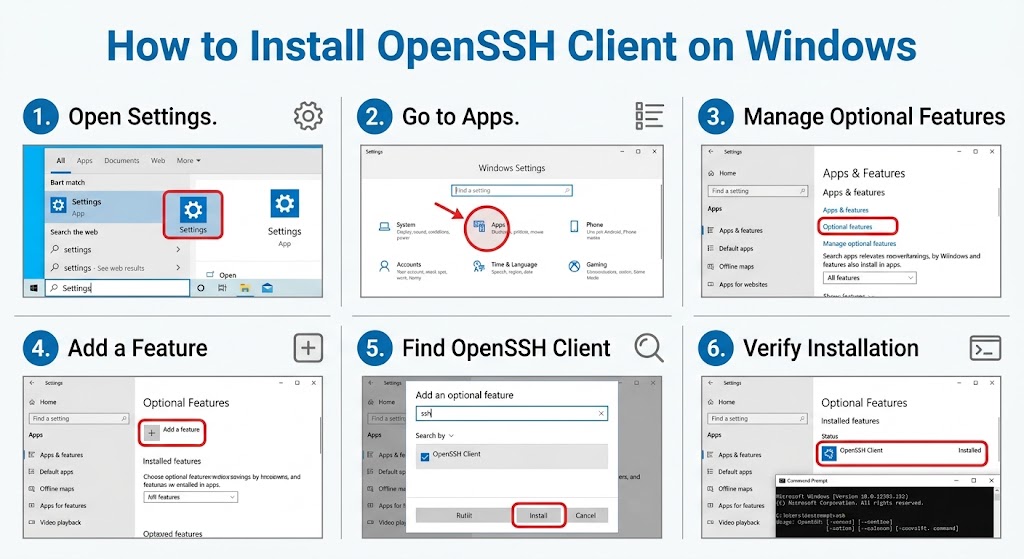Click the Apps & features link in step 3
1024x559 pixels.
(x=846, y=210)
